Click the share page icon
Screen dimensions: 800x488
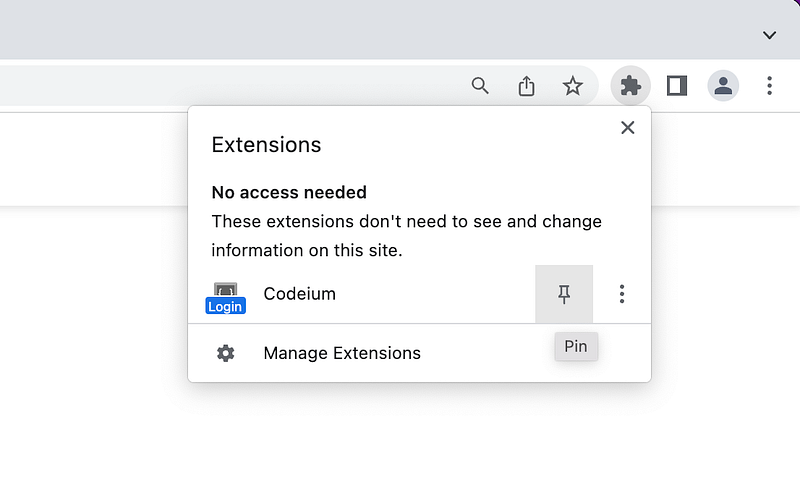(x=527, y=86)
